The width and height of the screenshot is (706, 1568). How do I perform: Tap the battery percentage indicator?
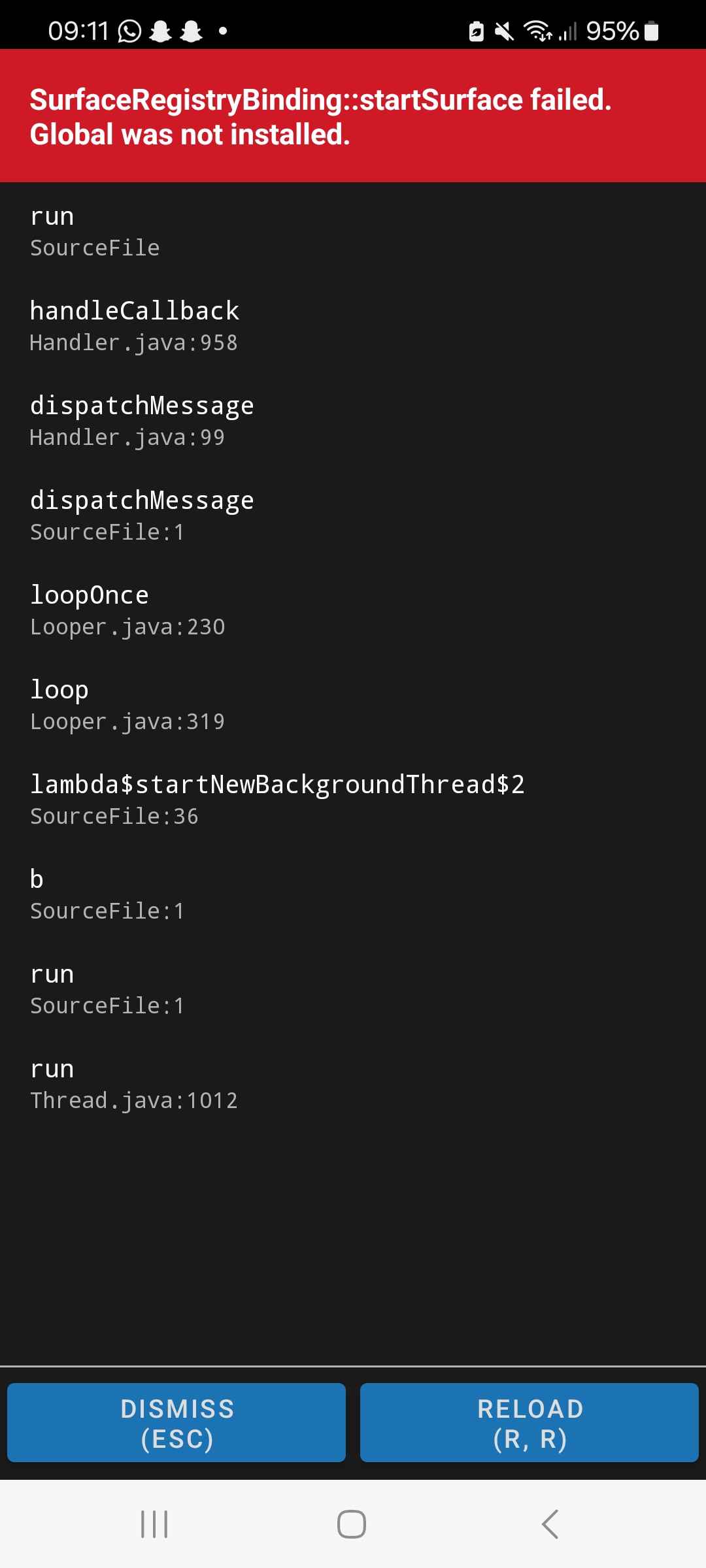coord(612,31)
